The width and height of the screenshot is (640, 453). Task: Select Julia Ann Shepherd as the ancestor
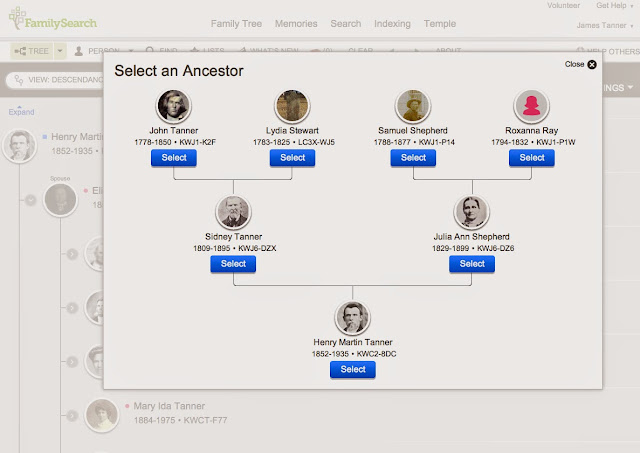coord(472,264)
